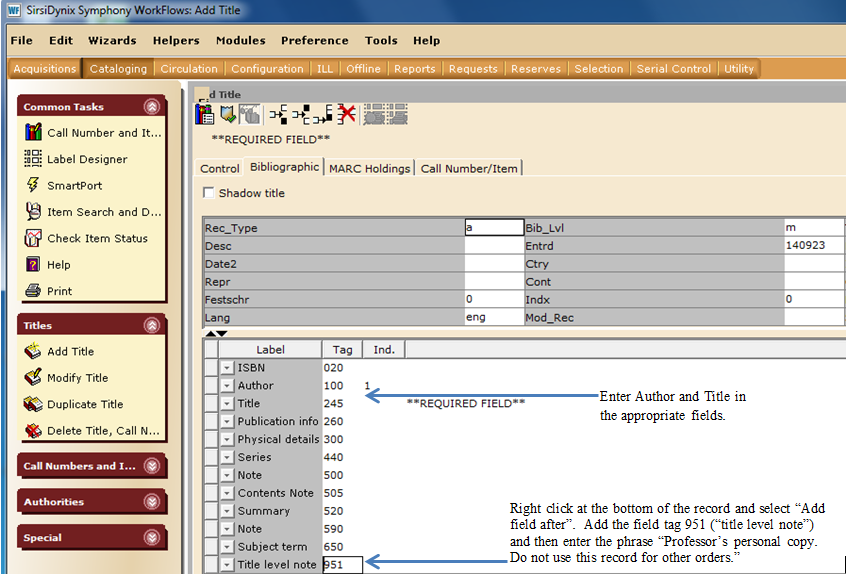Switch to the Utility module tab
The height and width of the screenshot is (574, 846).
(739, 69)
